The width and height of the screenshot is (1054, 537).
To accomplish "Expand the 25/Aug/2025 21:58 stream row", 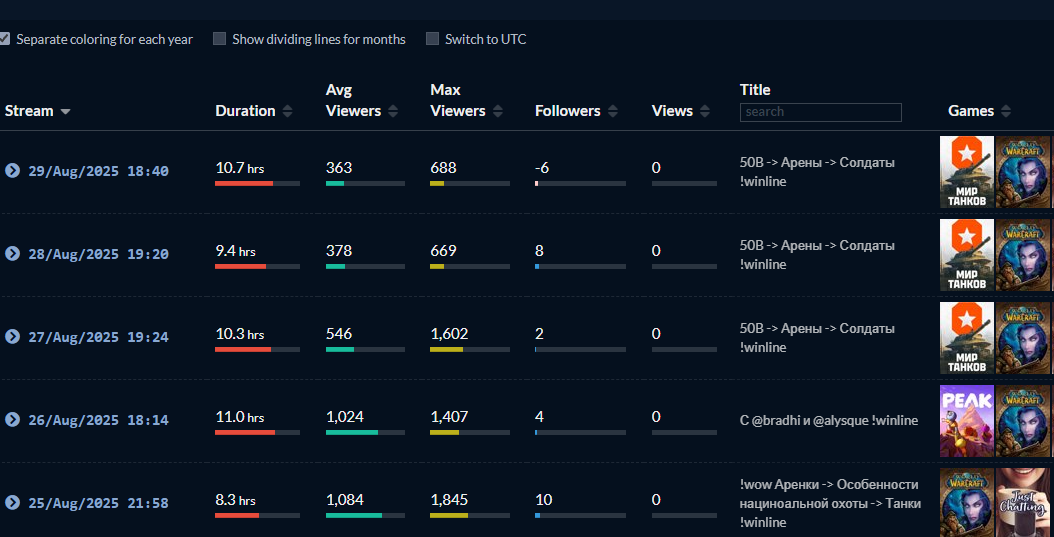I will pyautogui.click(x=12, y=501).
